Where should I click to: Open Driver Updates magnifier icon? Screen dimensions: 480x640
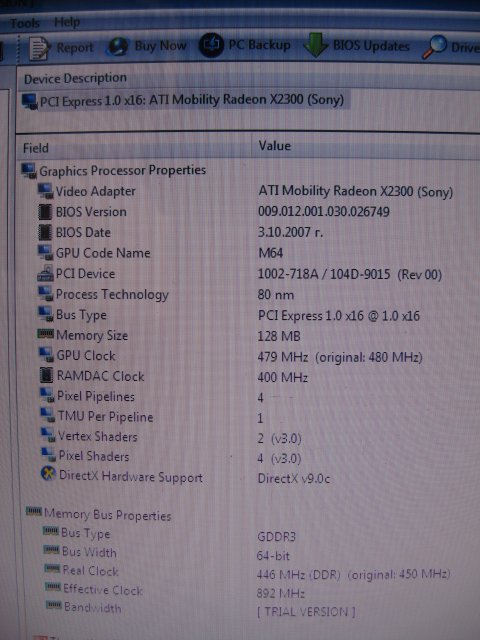[434, 47]
